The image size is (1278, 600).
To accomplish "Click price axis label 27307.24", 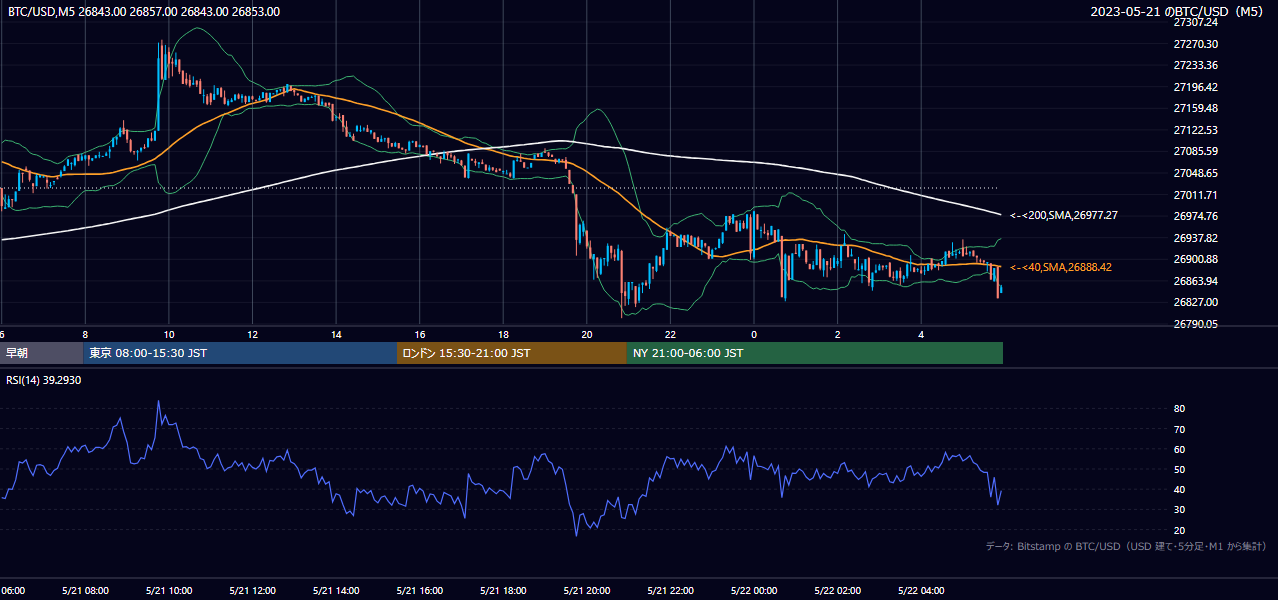I will [x=1195, y=22].
